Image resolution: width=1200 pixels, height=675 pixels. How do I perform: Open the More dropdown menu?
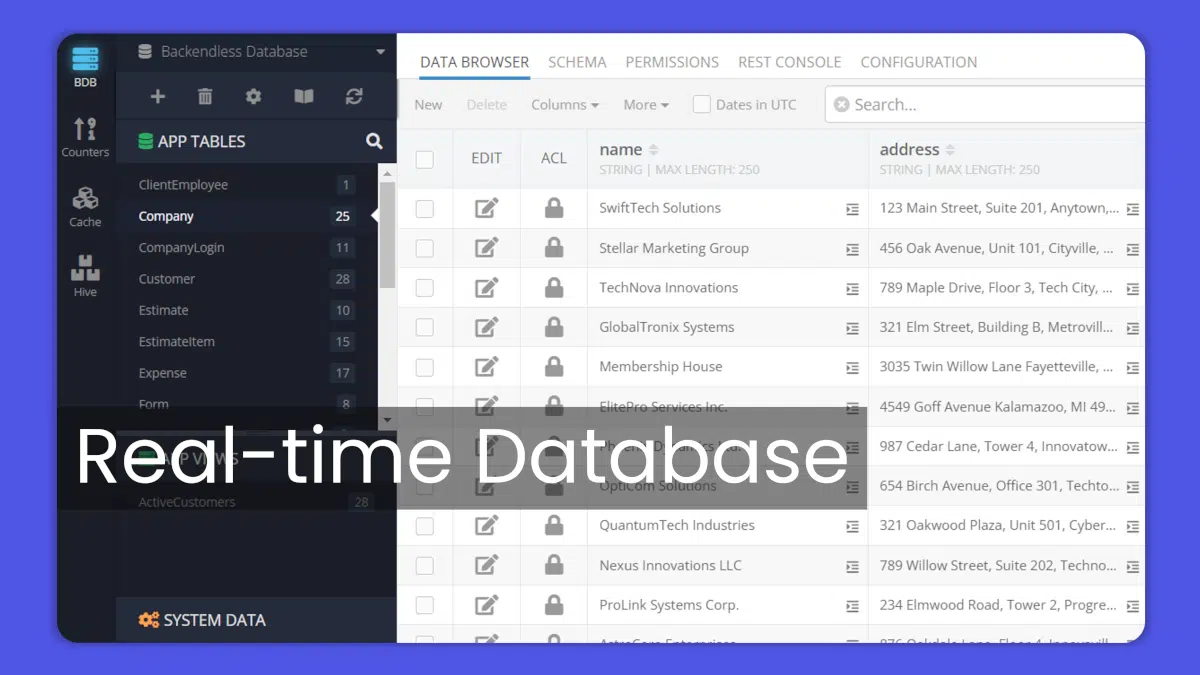tap(645, 104)
